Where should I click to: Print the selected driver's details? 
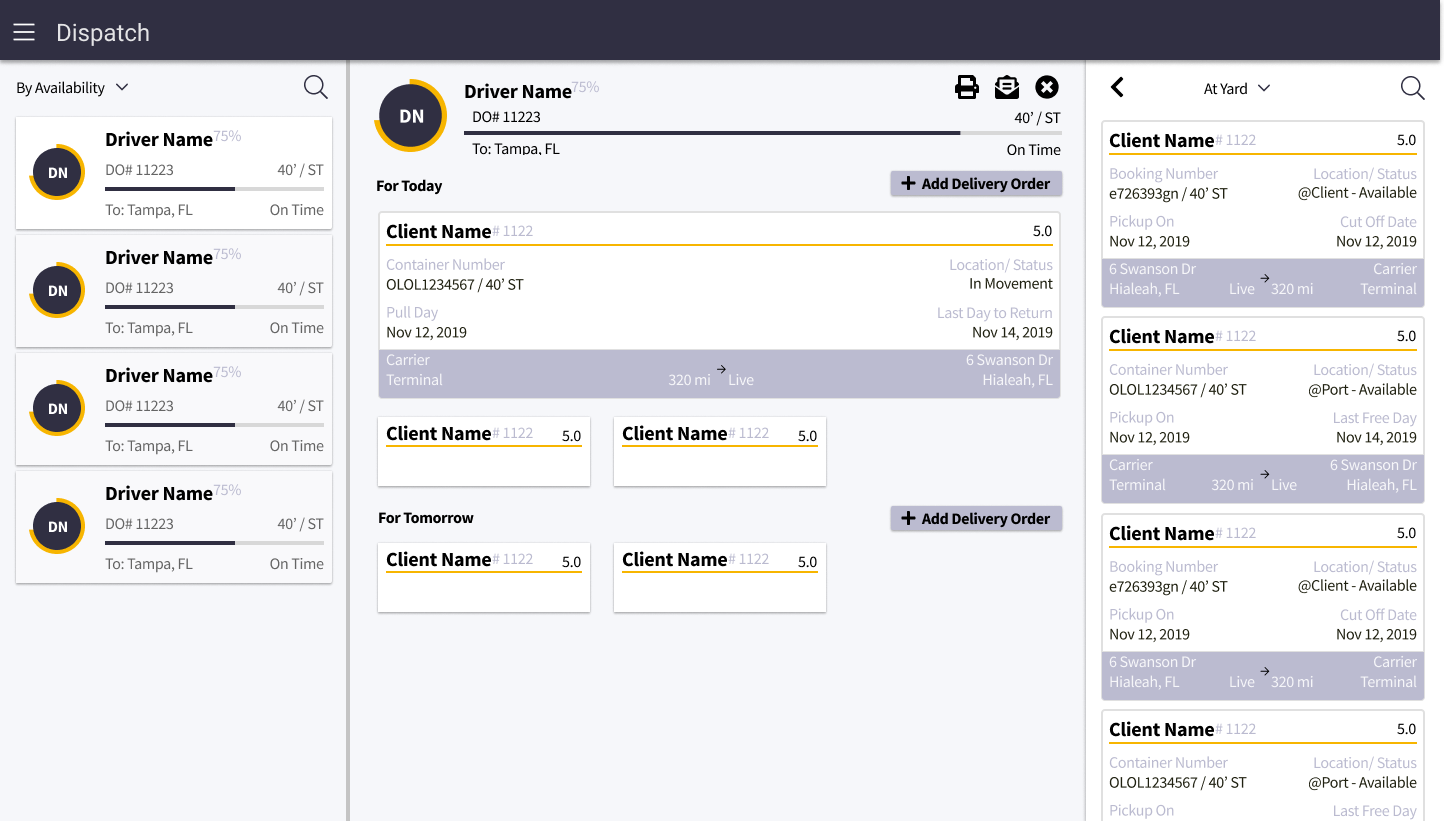coord(967,87)
